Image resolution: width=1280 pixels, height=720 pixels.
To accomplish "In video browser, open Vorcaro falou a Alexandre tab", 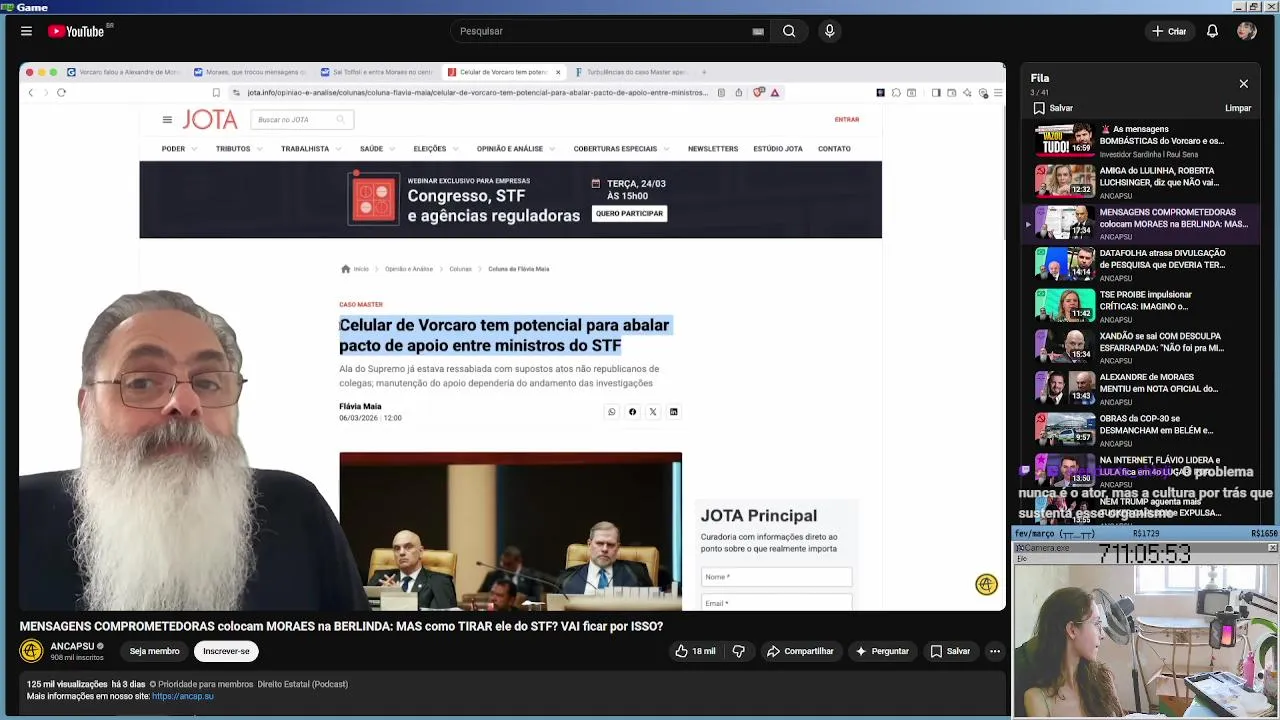I will [124, 72].
